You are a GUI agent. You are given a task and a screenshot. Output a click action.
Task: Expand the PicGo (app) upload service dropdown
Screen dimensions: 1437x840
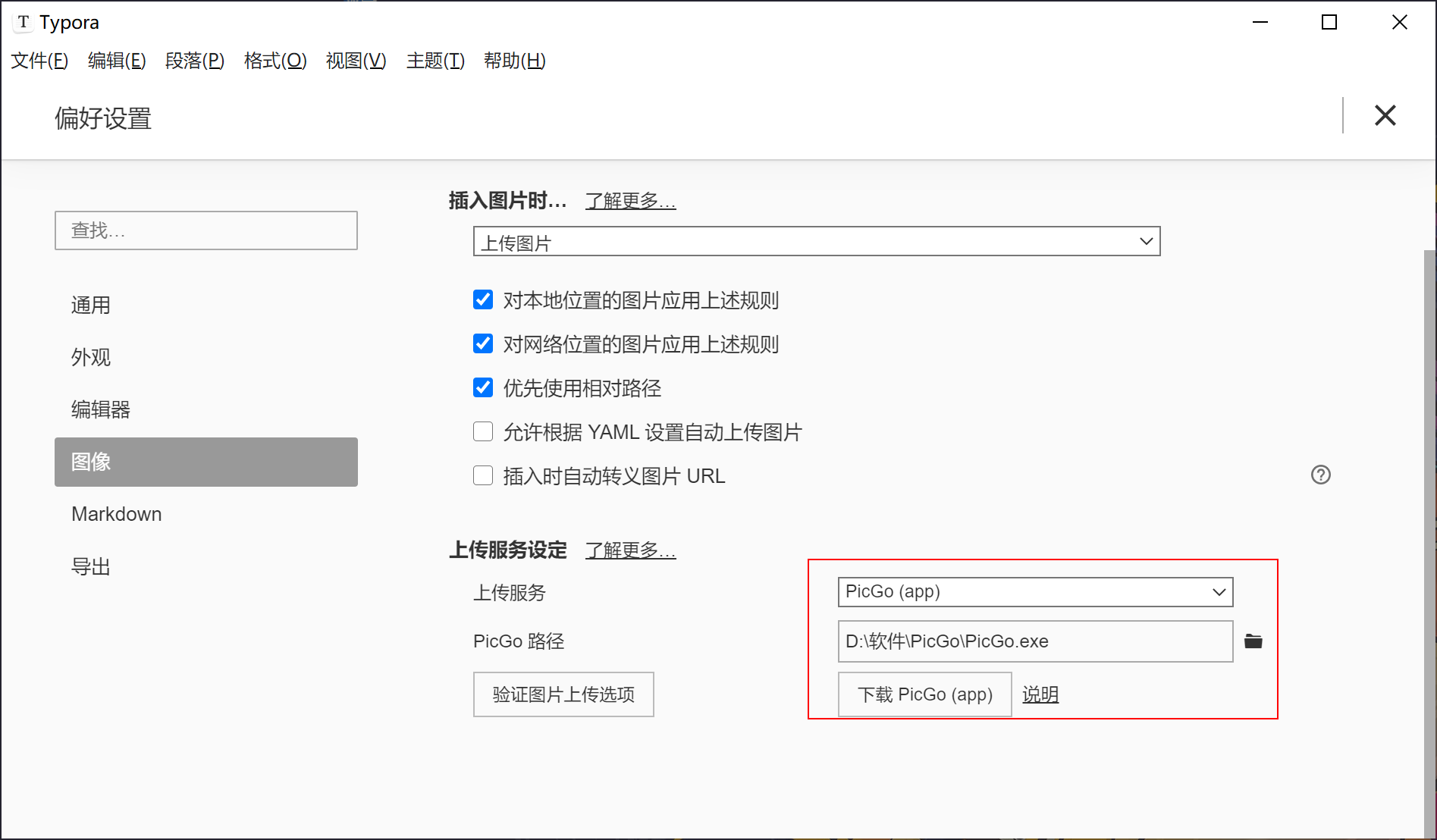tap(1034, 592)
